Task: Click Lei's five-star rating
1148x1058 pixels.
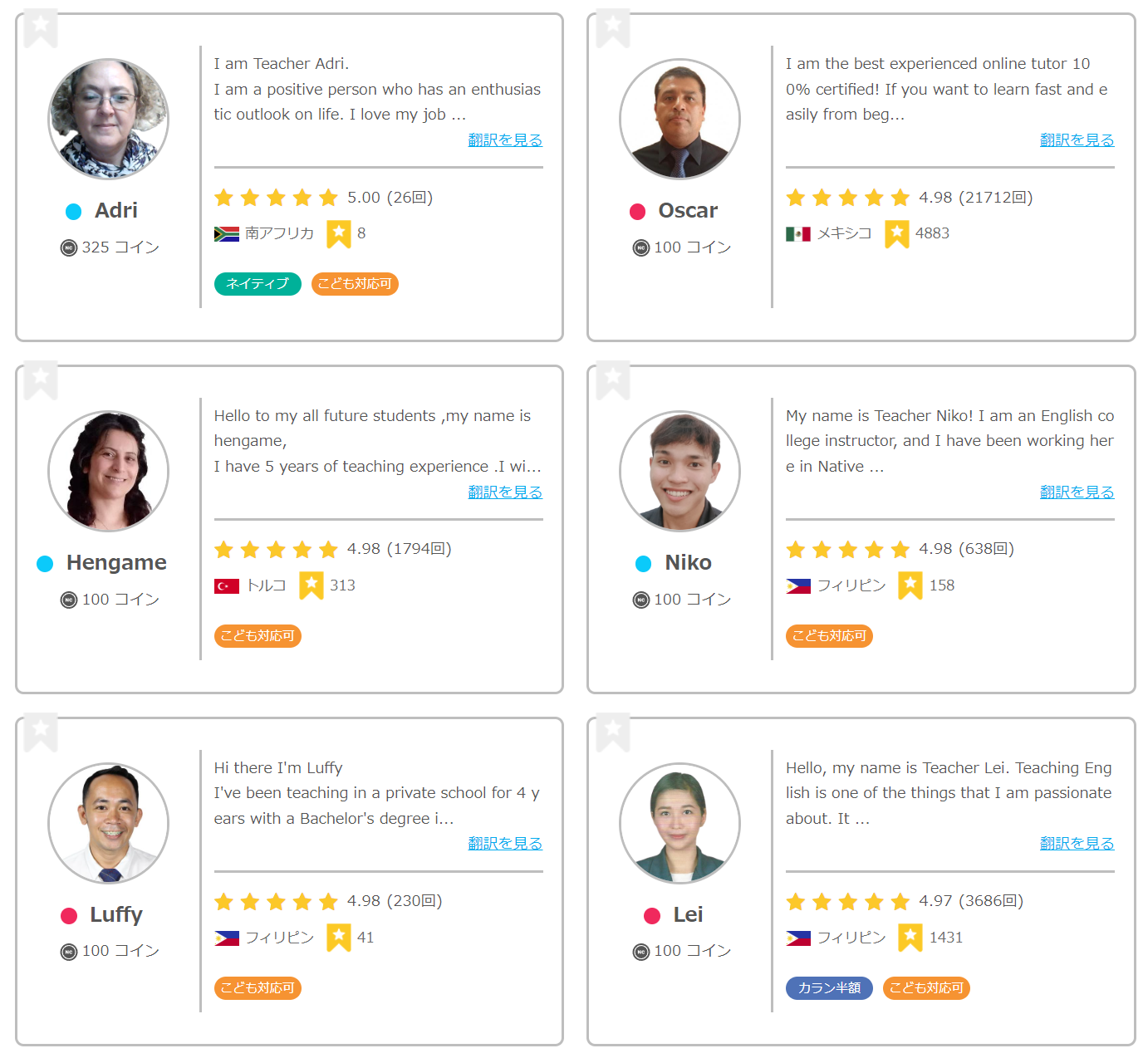Action: [847, 902]
